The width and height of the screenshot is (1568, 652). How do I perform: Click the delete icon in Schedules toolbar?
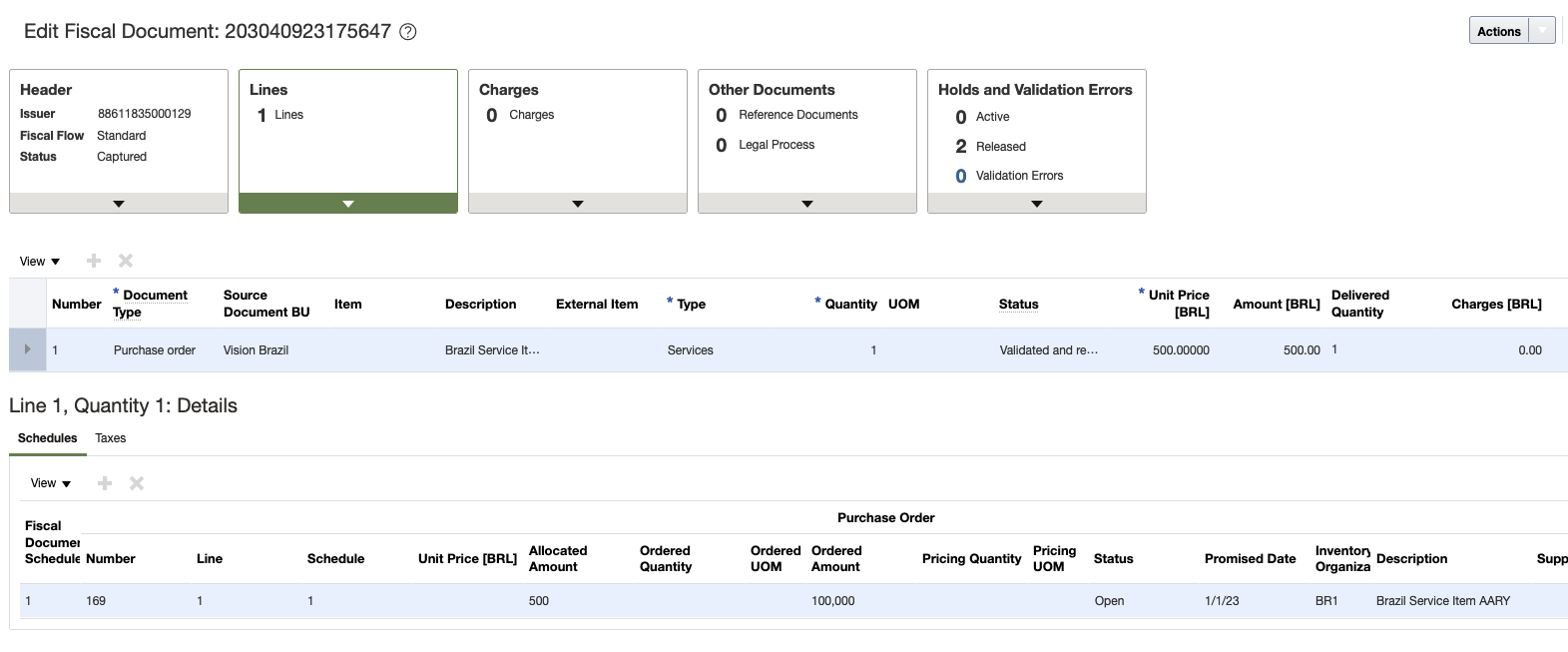pos(137,483)
